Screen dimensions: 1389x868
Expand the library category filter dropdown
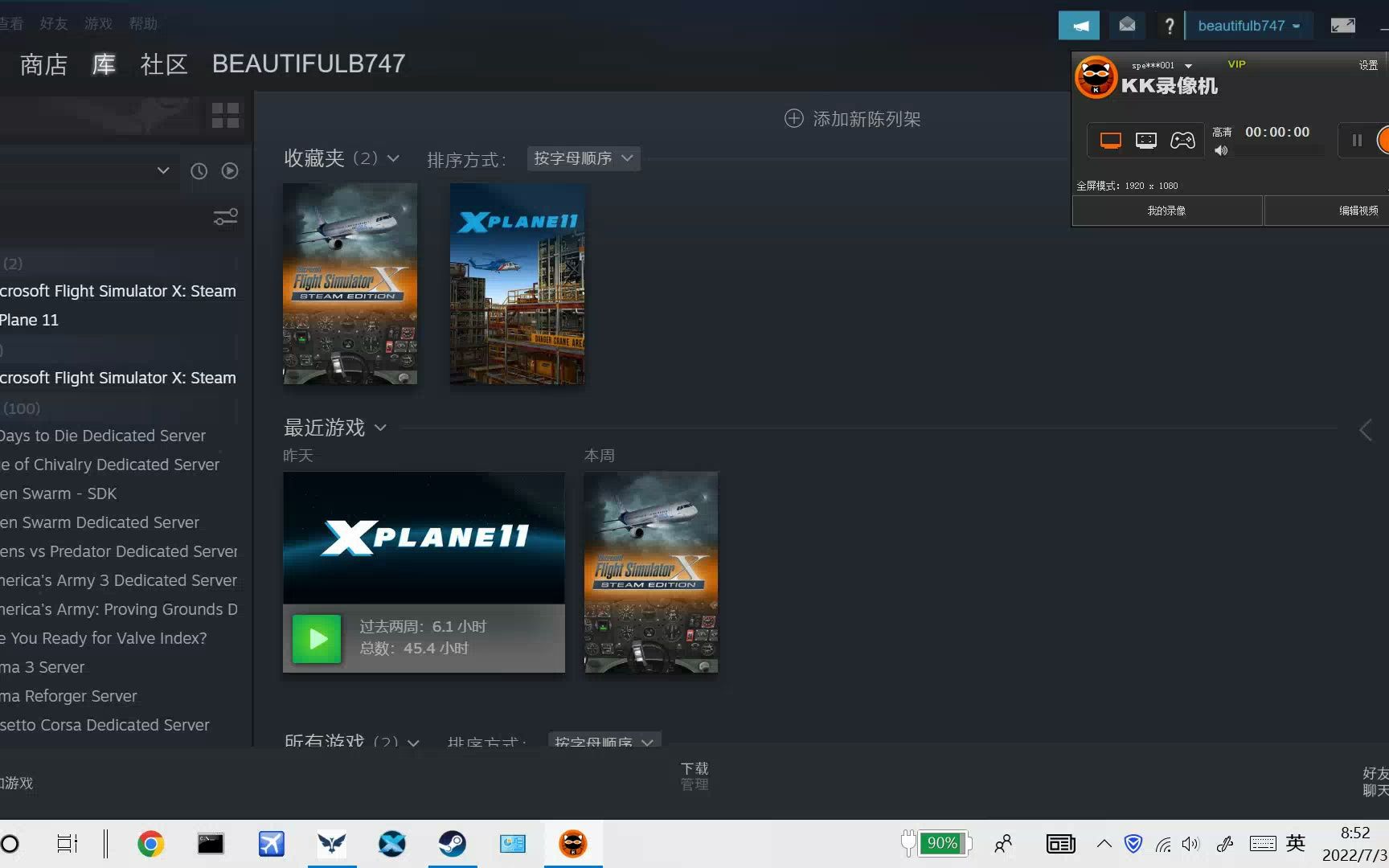tap(163, 170)
